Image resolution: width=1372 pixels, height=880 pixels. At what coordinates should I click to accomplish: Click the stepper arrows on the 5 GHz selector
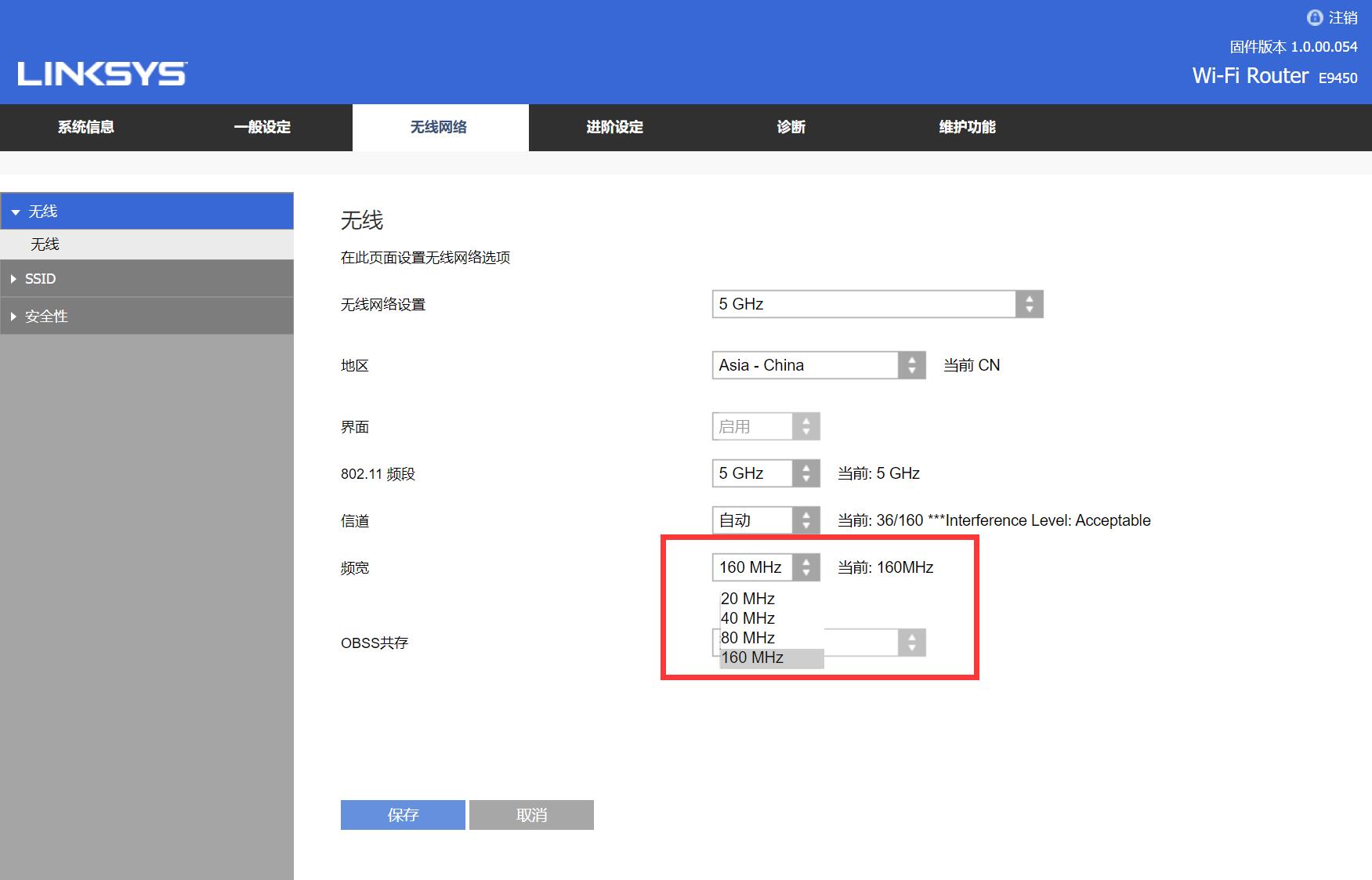[1030, 304]
